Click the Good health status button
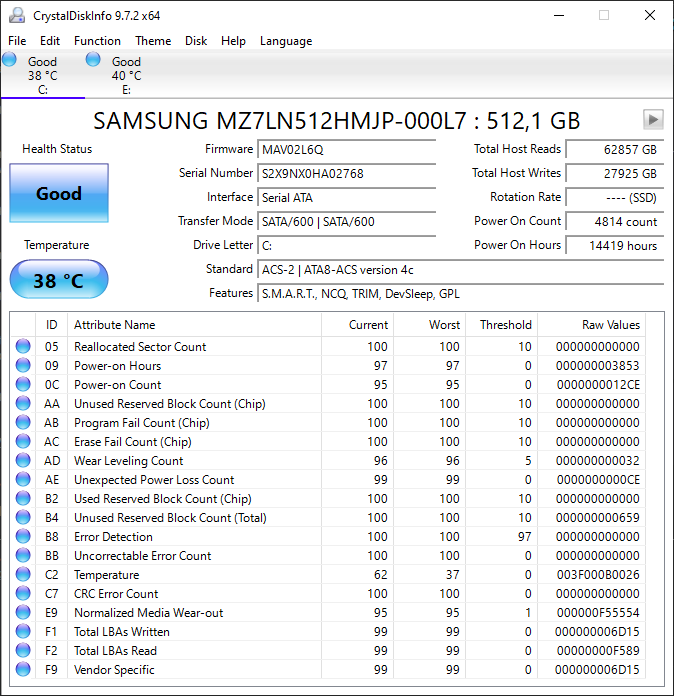The image size is (674, 696). coord(59,194)
